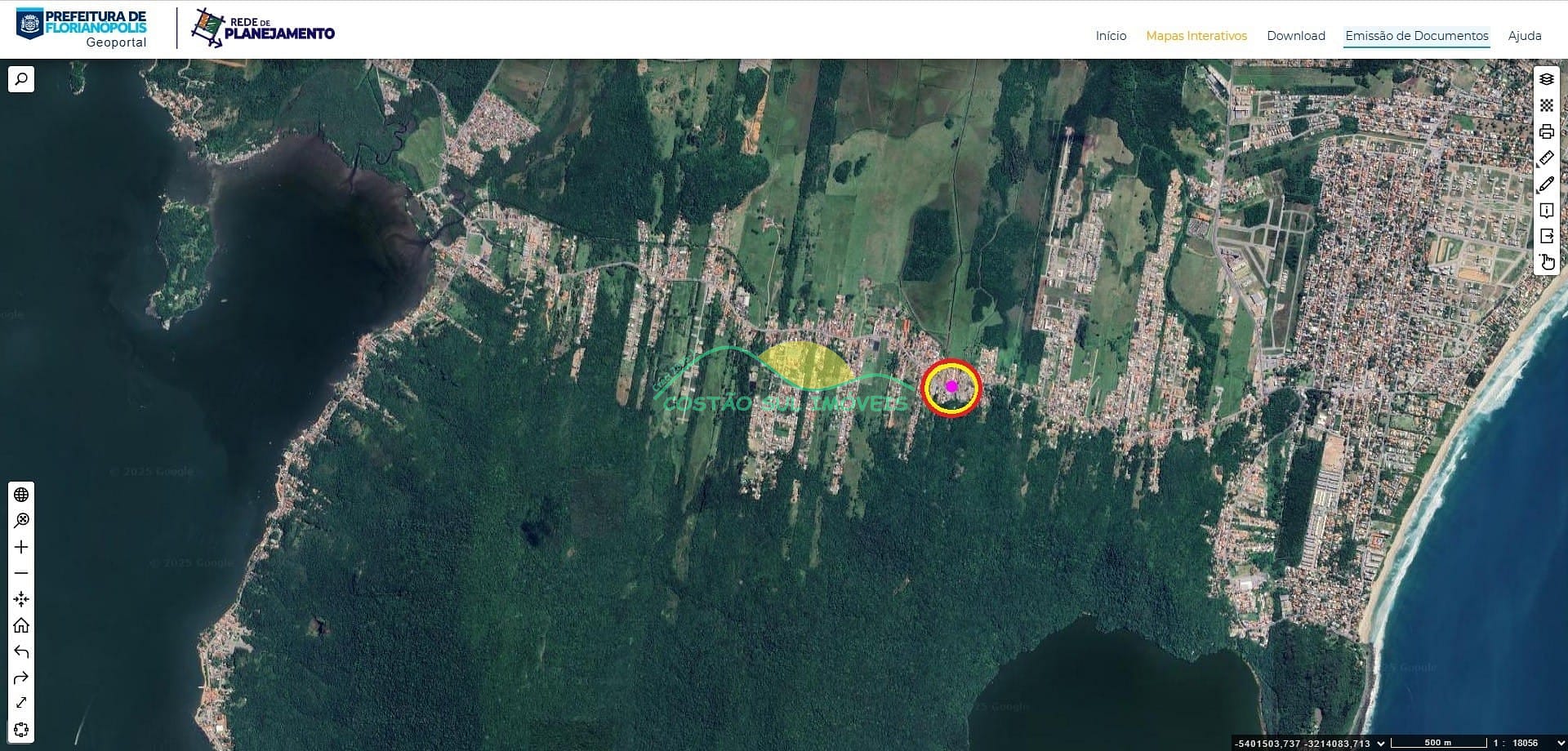Expand the coordinate system dropdown arrow
This screenshot has width=1568, height=751.
pyautogui.click(x=1381, y=744)
